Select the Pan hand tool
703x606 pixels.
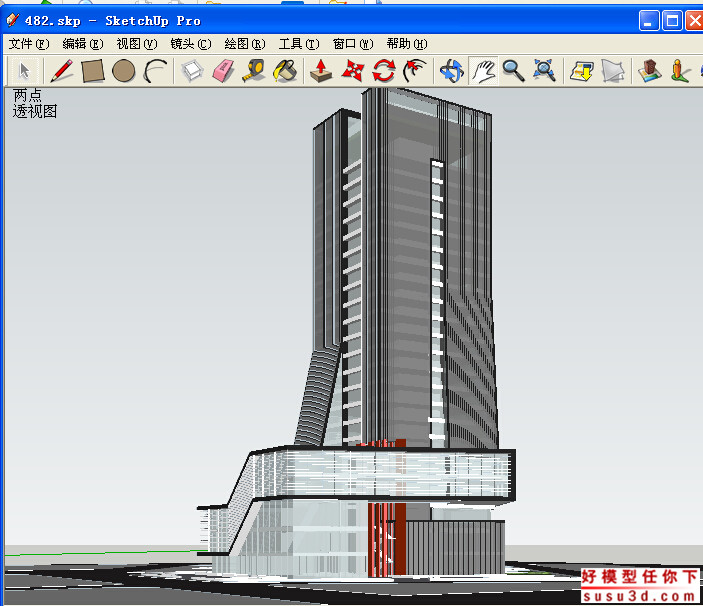(483, 71)
